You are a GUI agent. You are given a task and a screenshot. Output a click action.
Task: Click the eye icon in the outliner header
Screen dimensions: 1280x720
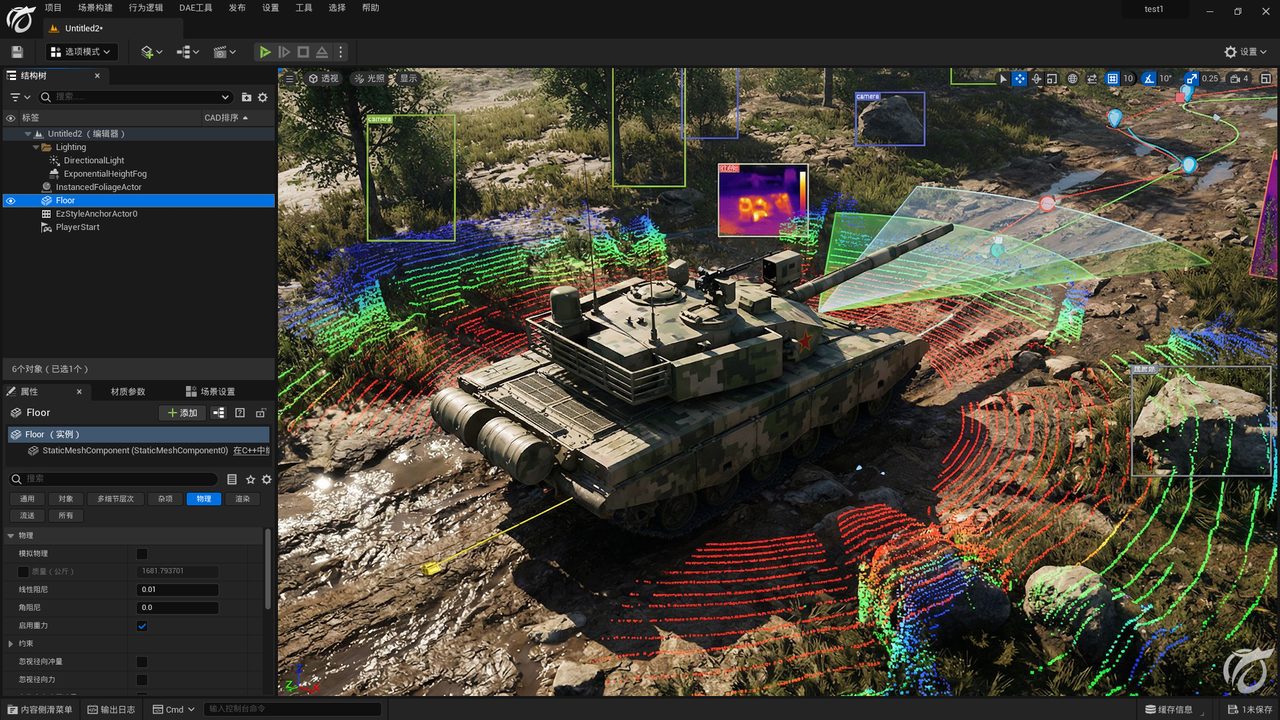[x=11, y=118]
